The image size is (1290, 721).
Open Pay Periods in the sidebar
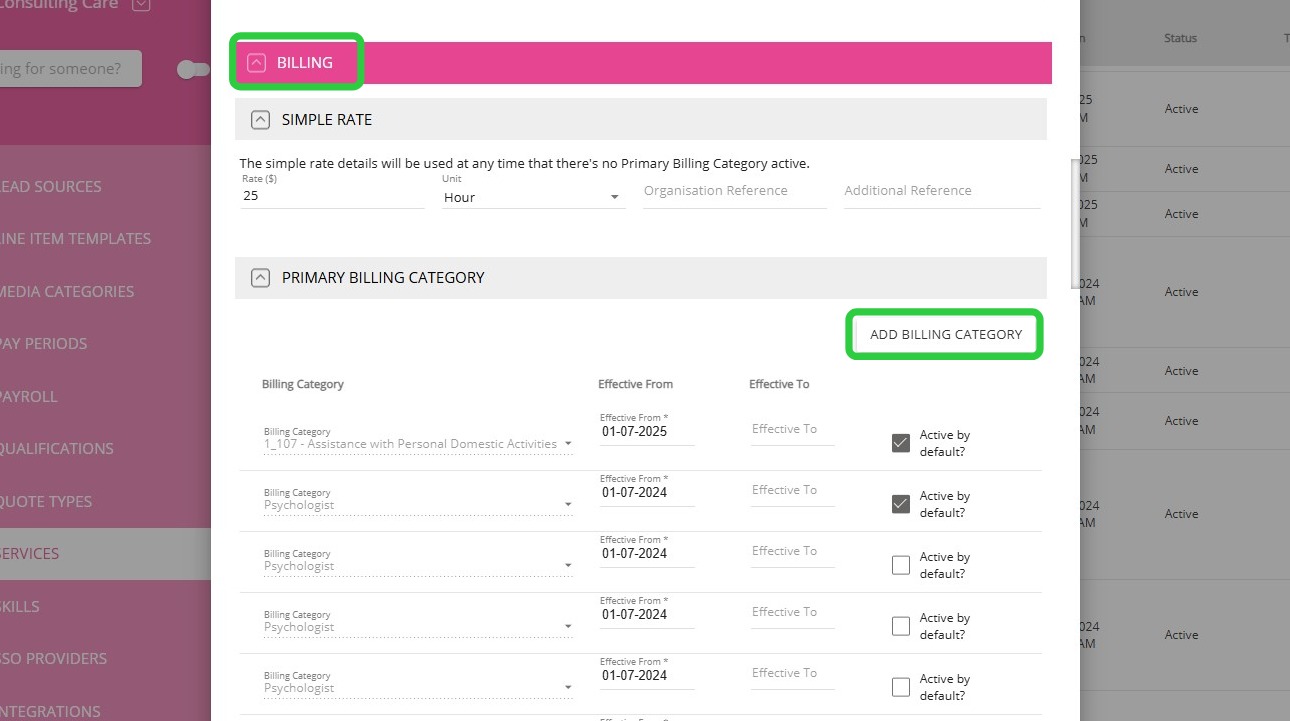coord(44,343)
